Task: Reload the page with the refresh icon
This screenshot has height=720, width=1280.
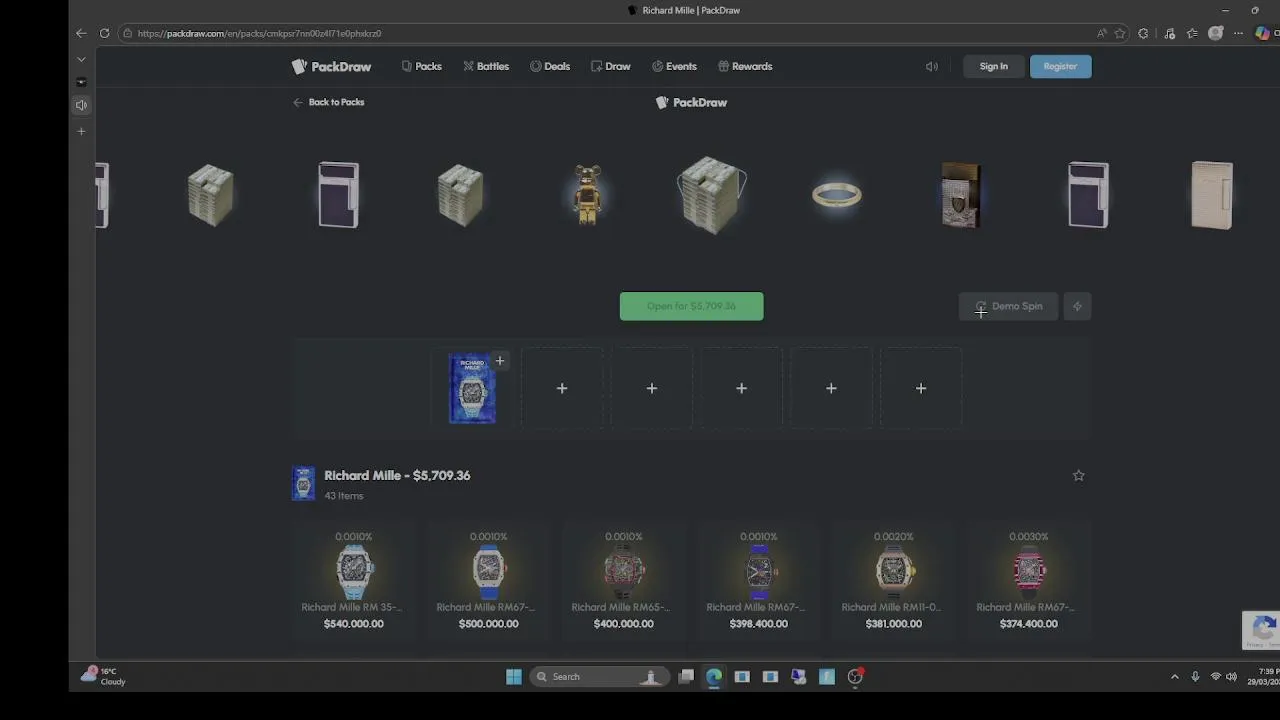Action: pyautogui.click(x=104, y=33)
